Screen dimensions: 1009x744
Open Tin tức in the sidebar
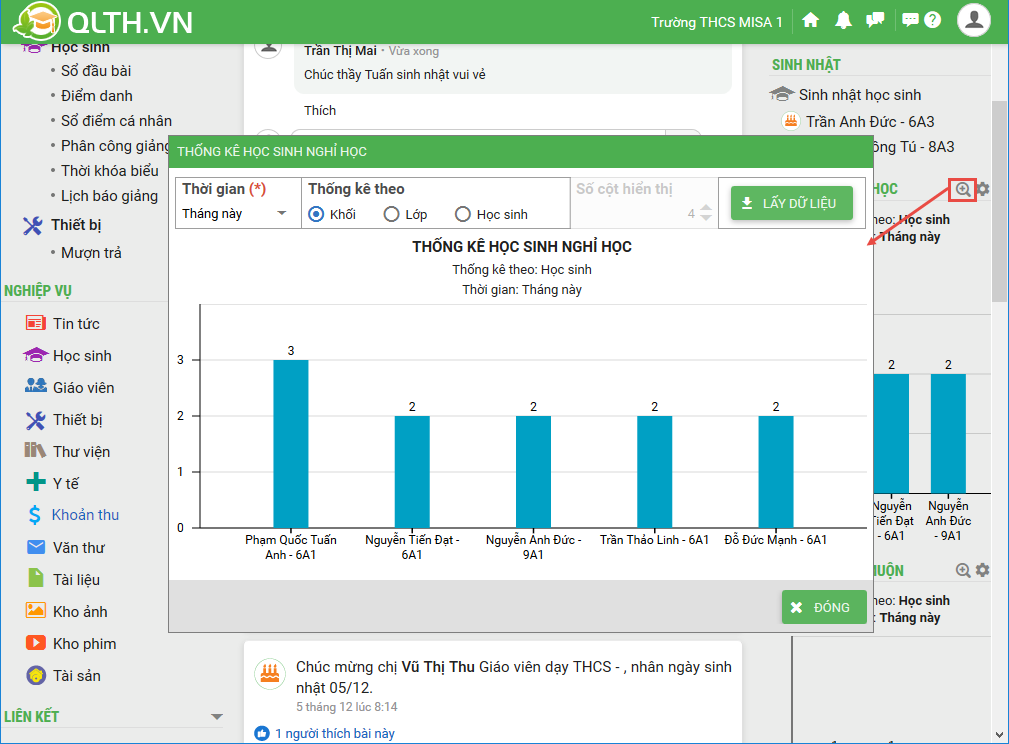76,323
